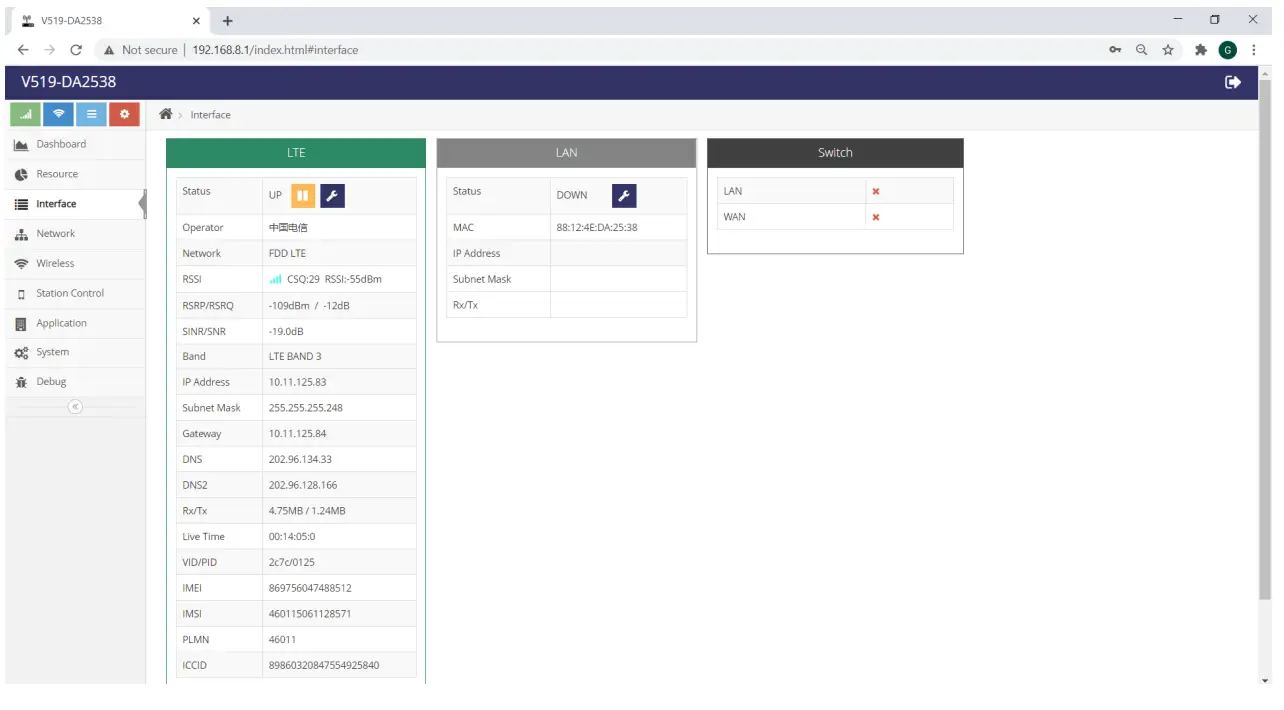This screenshot has height=710, width=1284.
Task: Click the Live Time value 00:14:05:0
Action: [x=292, y=537]
